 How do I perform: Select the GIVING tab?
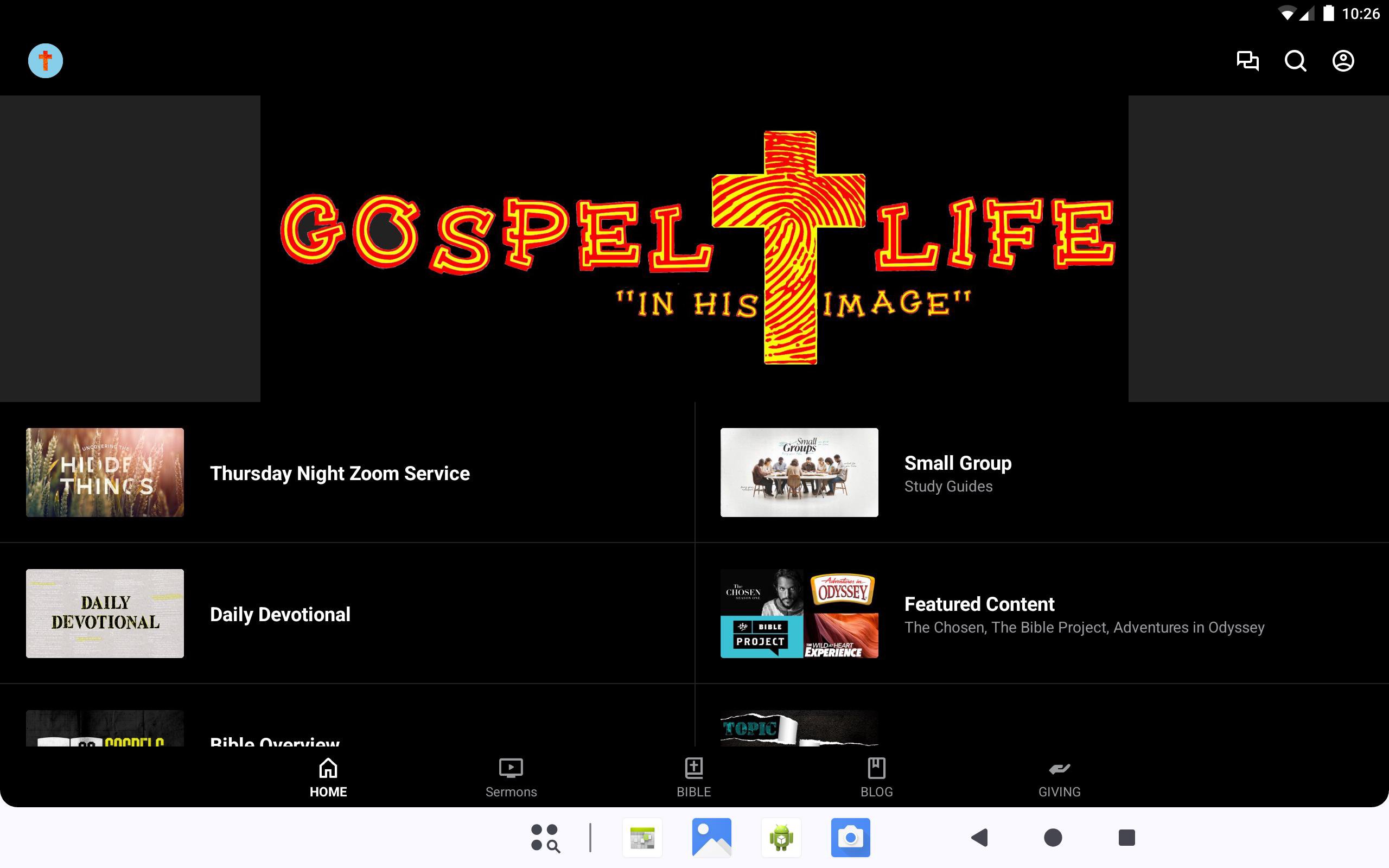click(1059, 778)
